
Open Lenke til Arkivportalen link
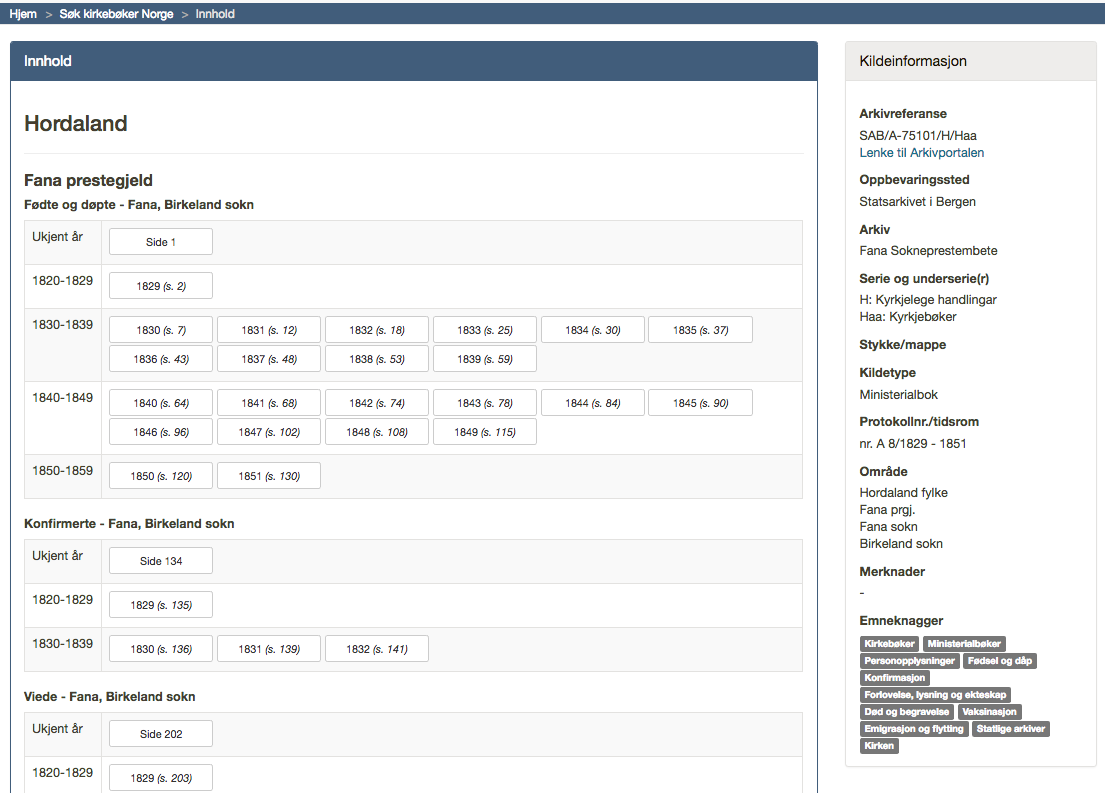tap(921, 153)
